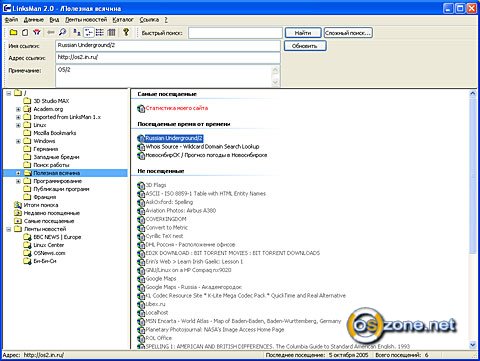
Task: Click the Обновить button
Action: [305, 46]
